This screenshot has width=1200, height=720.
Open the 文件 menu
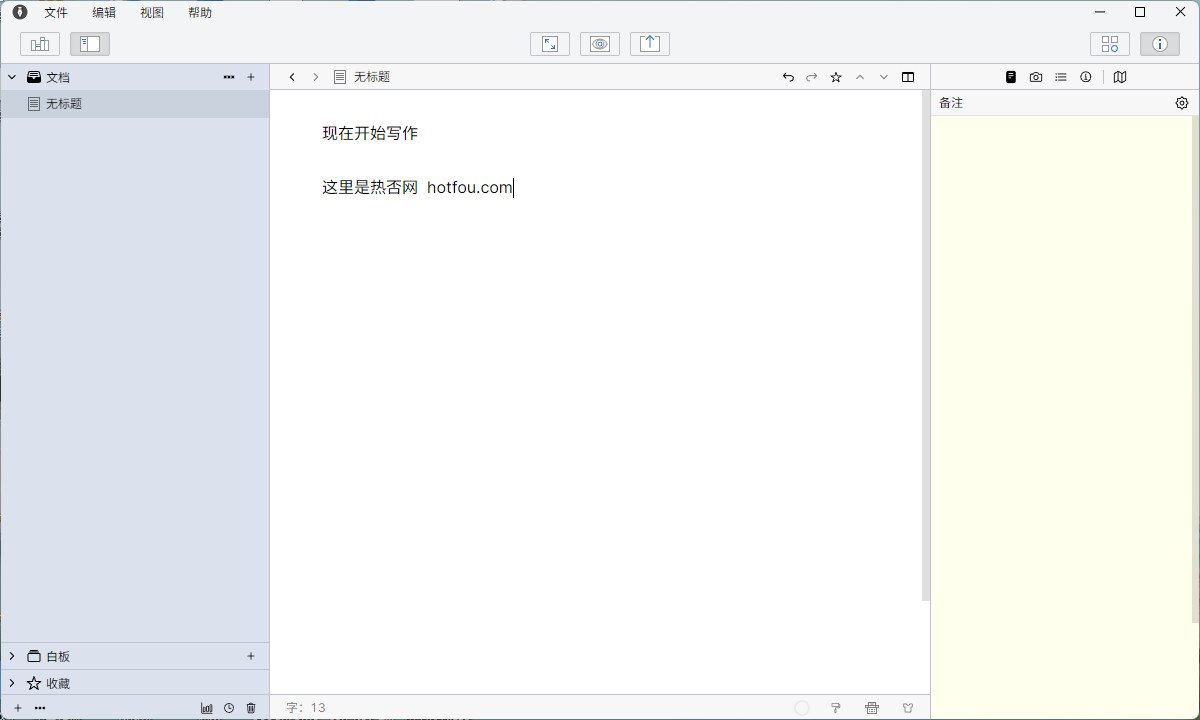click(56, 13)
